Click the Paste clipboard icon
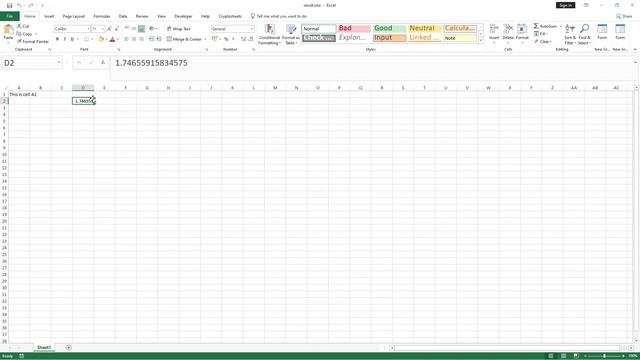Viewport: 640px width, 360px height. [x=8, y=30]
